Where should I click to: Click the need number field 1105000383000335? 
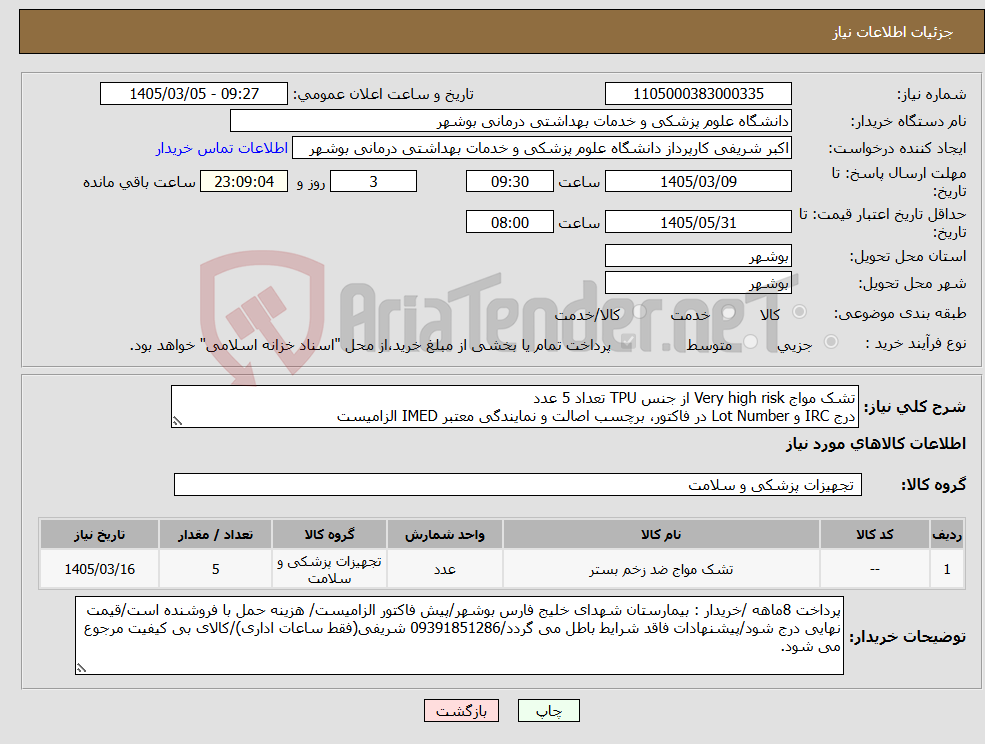[x=698, y=94]
